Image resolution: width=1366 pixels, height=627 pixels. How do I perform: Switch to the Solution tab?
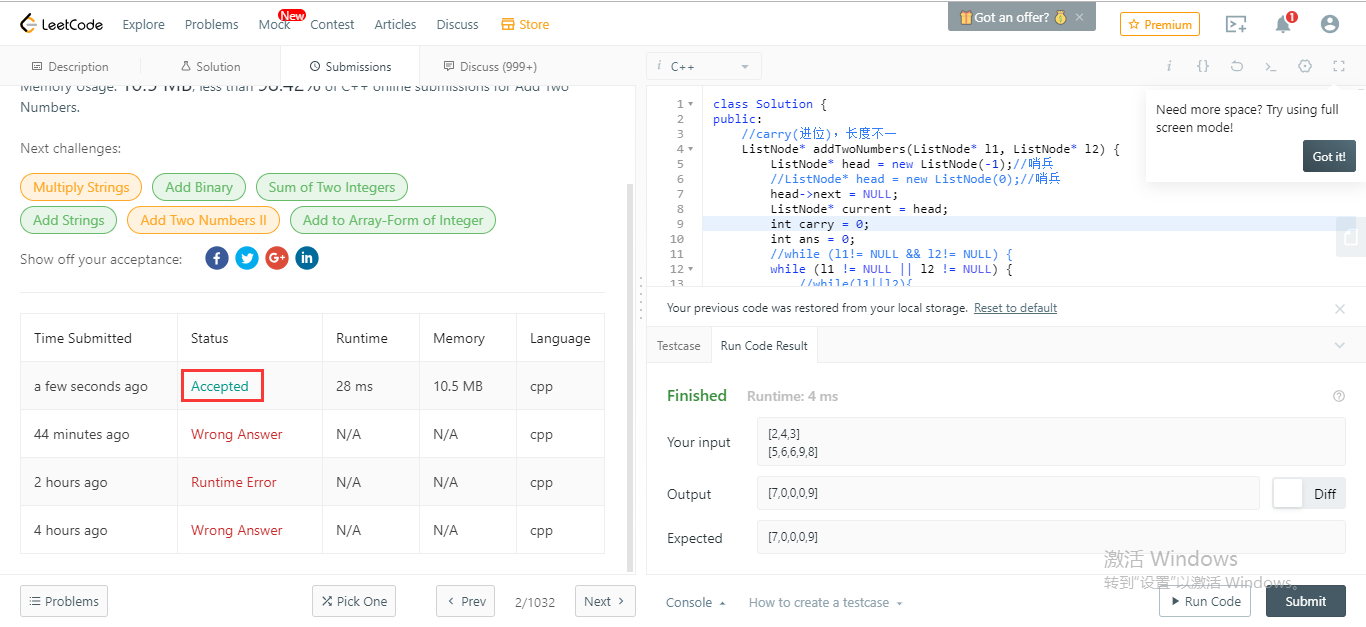(x=210, y=66)
